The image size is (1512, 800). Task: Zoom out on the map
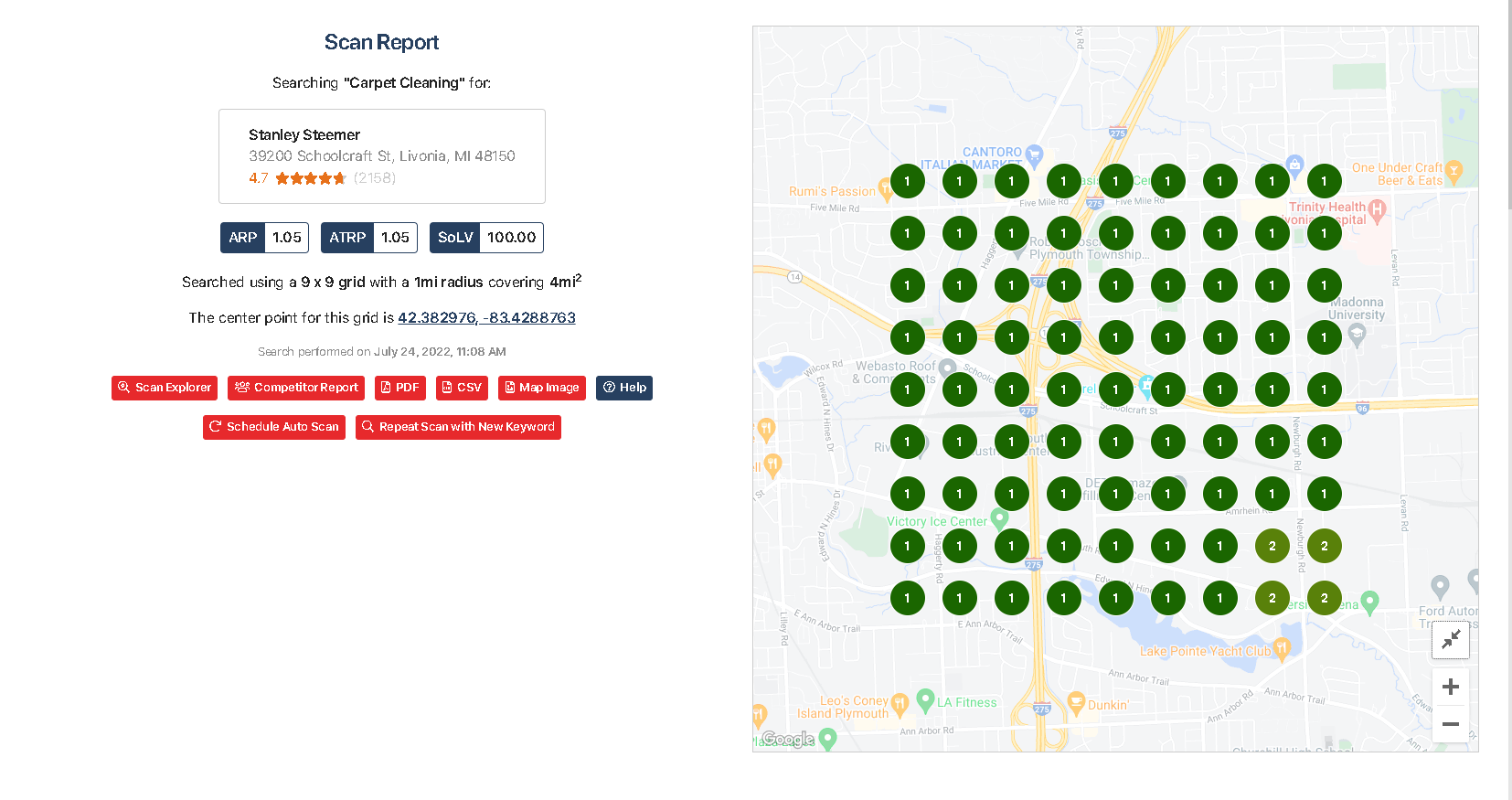[x=1451, y=724]
